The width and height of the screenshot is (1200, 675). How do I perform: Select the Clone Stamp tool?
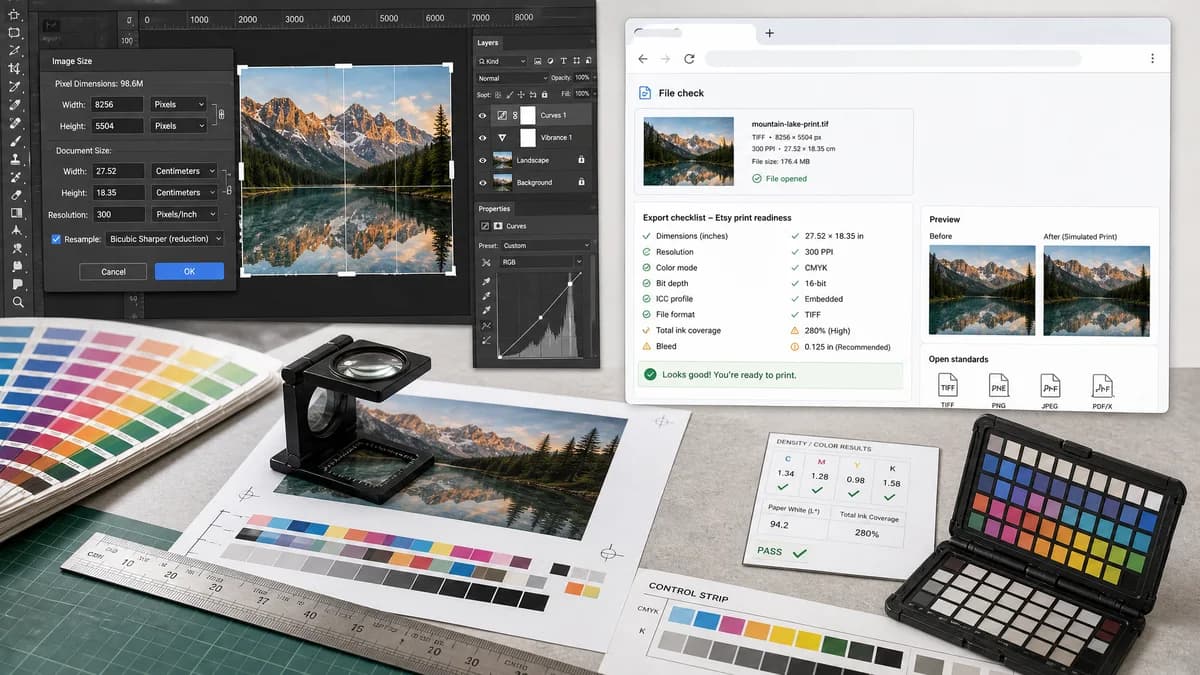[15, 159]
